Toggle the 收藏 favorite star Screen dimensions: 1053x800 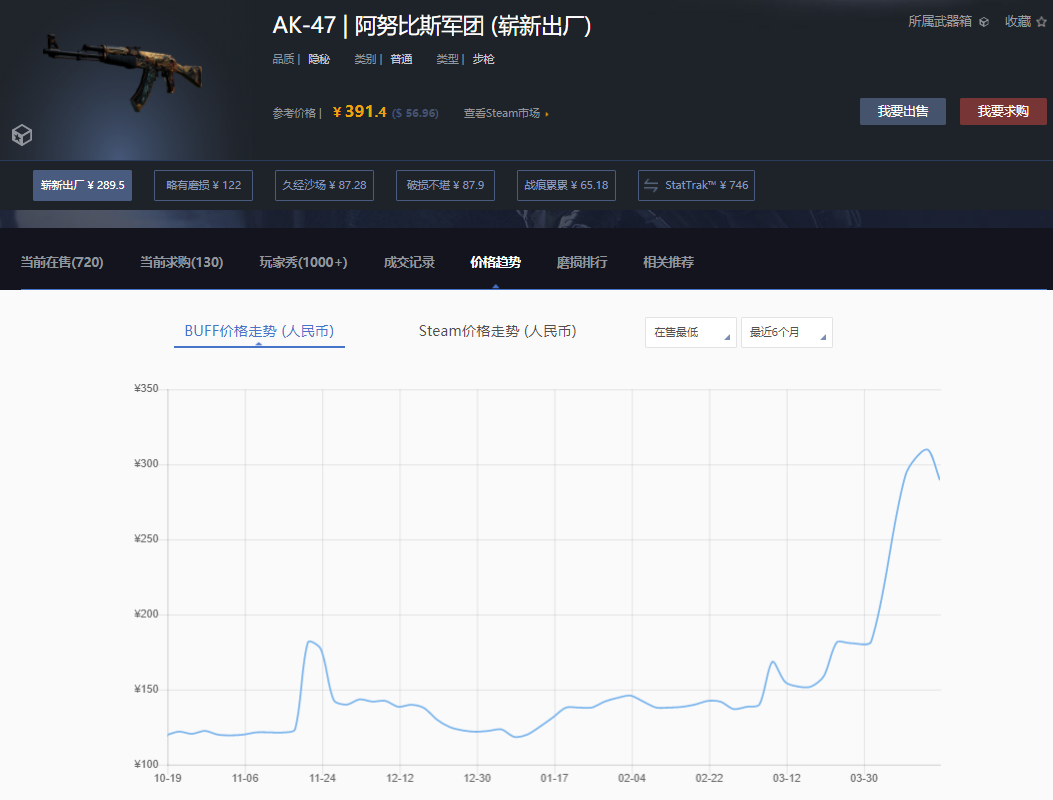tap(1043, 20)
